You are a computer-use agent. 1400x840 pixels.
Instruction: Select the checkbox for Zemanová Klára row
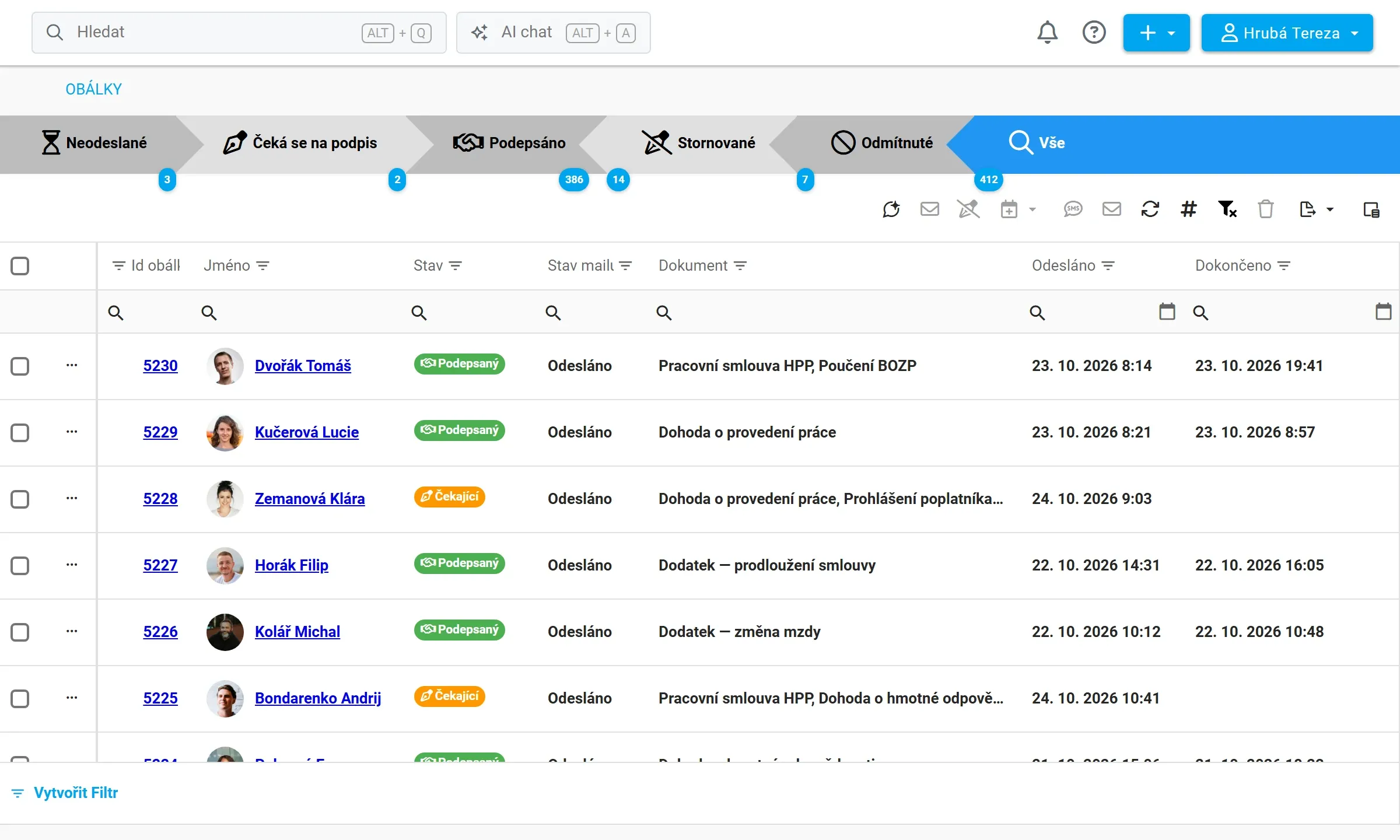(x=20, y=499)
